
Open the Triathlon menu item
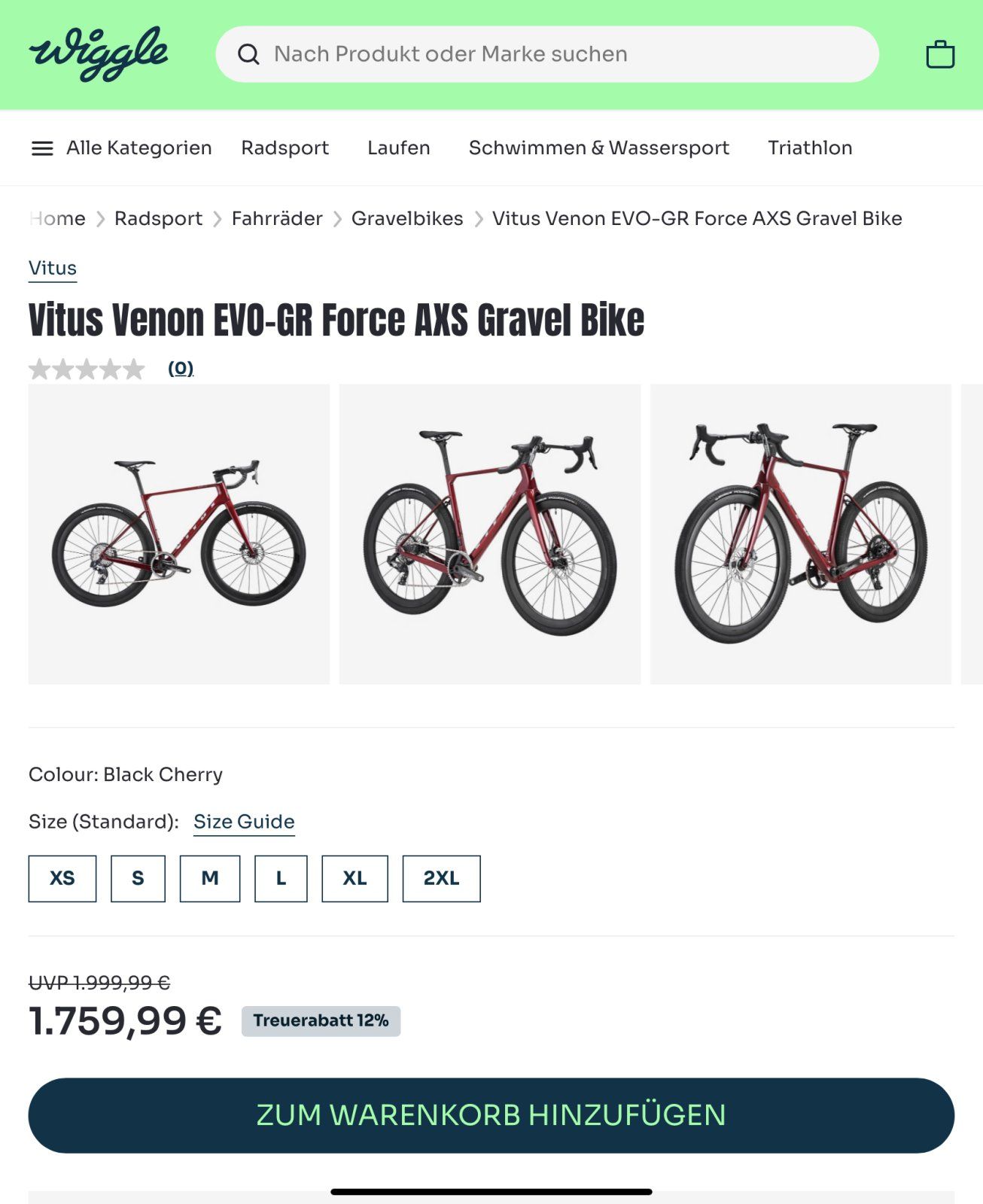click(x=810, y=148)
